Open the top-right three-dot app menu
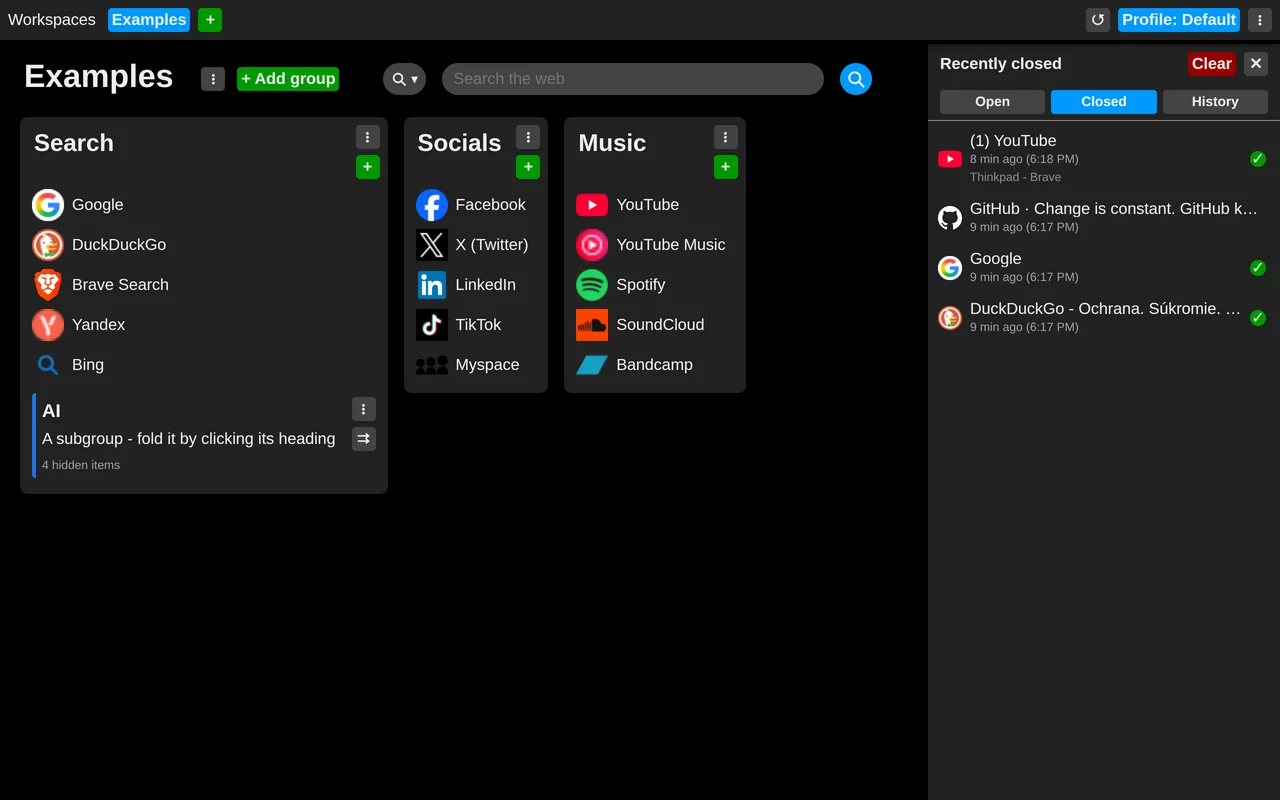The height and width of the screenshot is (800, 1280). click(1260, 20)
